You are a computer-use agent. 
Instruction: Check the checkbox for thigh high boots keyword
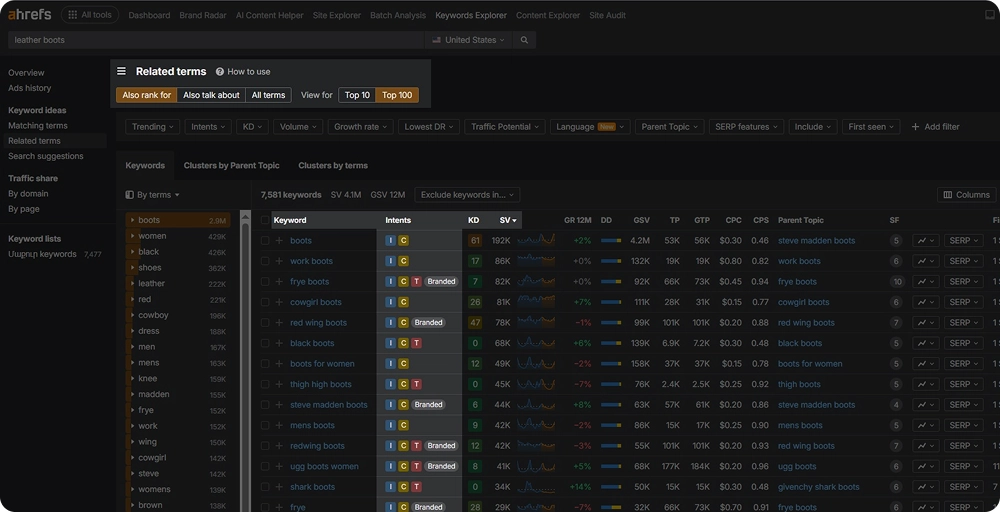pyautogui.click(x=265, y=384)
